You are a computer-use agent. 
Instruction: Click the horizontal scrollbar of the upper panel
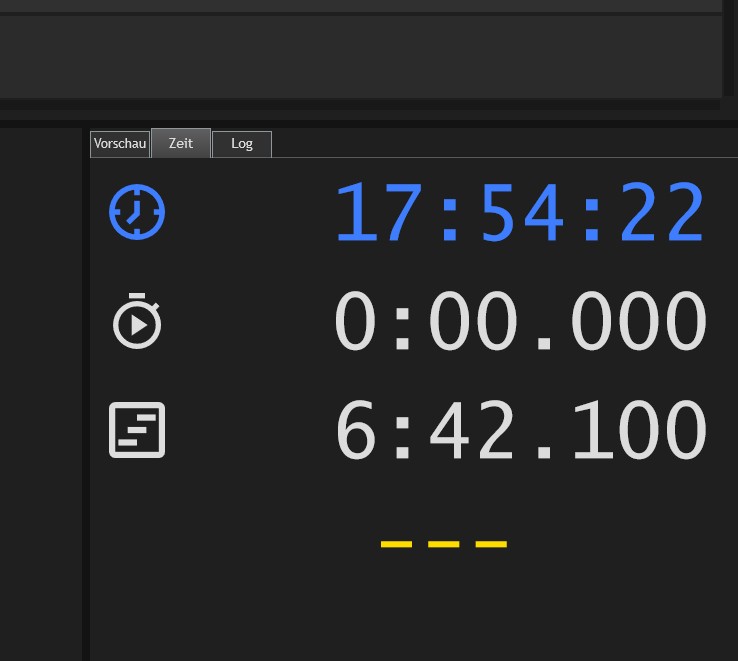click(360, 104)
